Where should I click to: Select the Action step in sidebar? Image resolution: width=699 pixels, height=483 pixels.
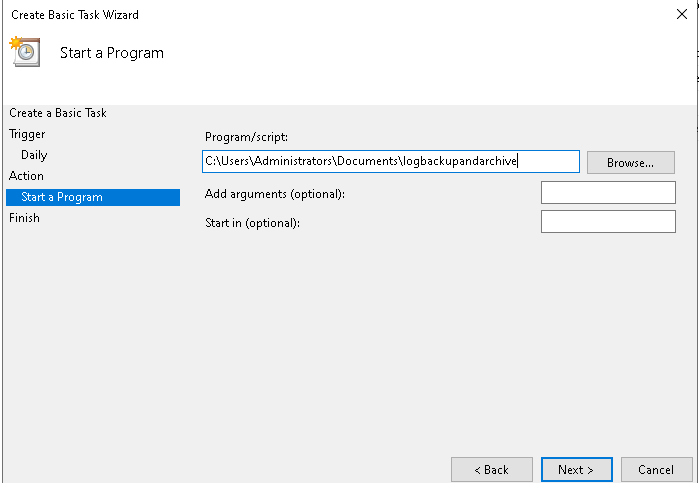26,176
